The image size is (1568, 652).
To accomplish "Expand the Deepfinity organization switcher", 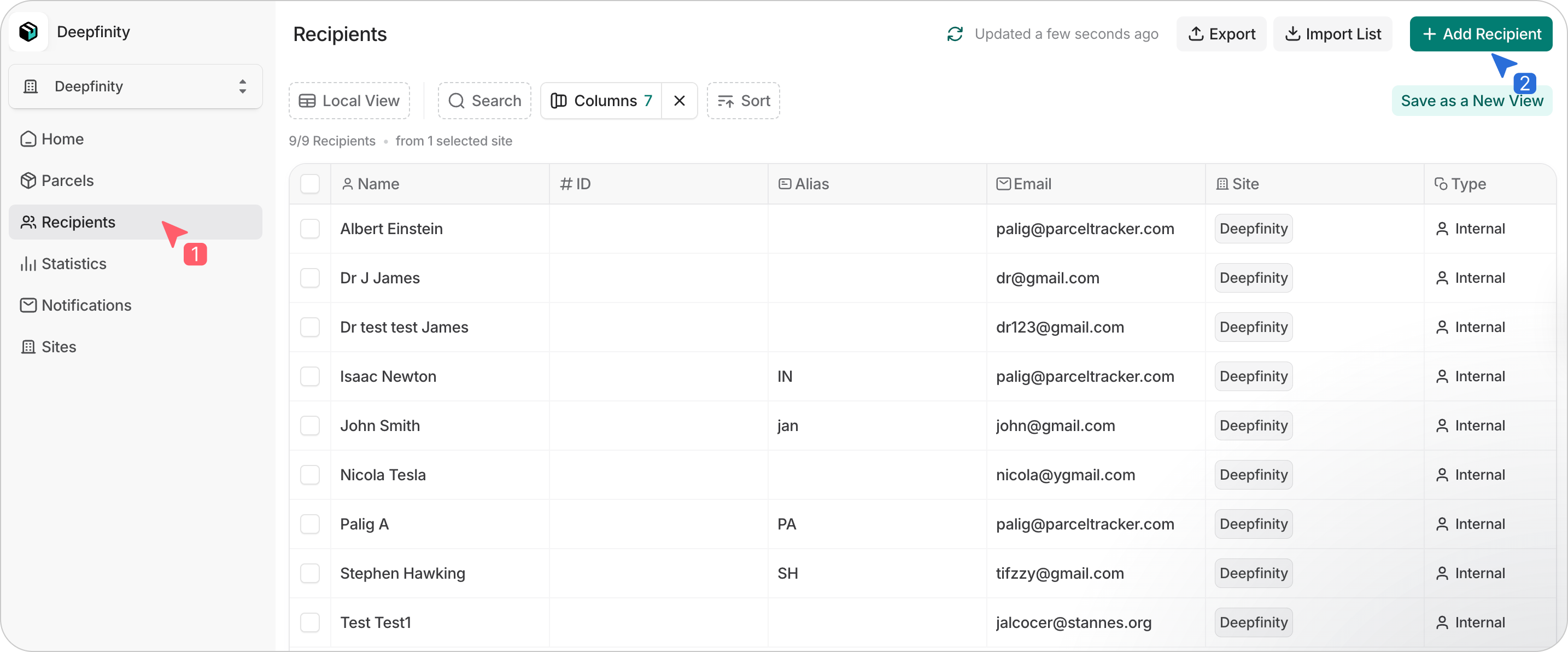I will pyautogui.click(x=135, y=86).
